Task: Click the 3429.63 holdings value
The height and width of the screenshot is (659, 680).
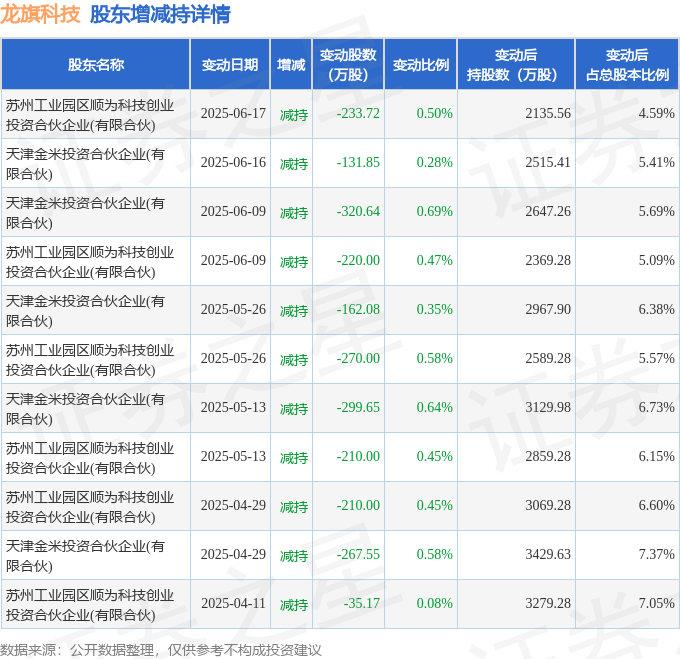Action: coord(548,554)
